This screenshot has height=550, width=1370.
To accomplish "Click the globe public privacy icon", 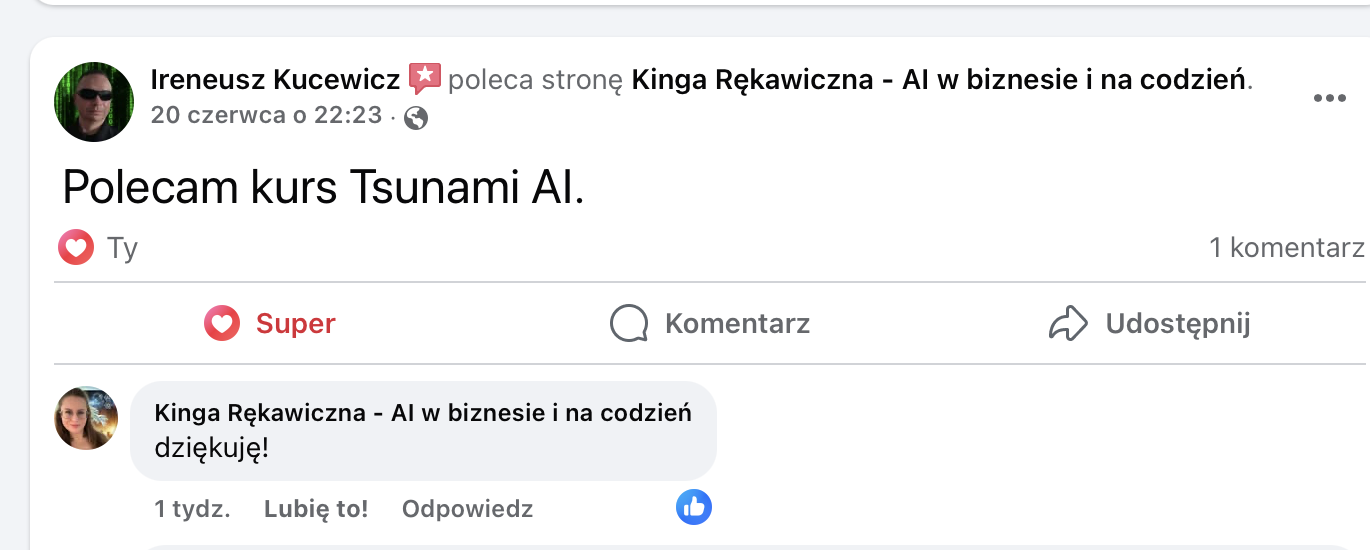I will pos(416,118).
